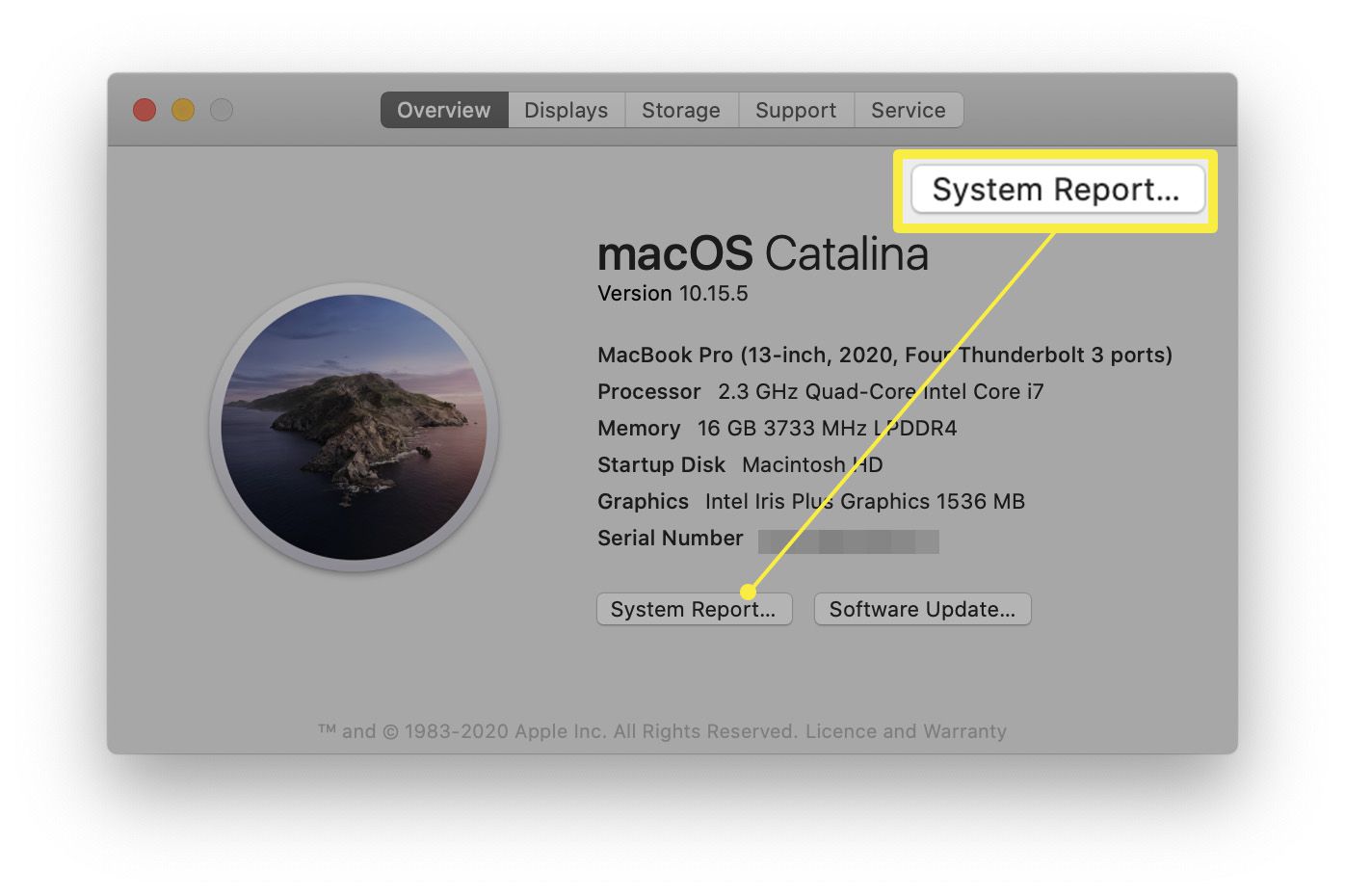
Task: Click the blurred Serial Number value
Action: coord(848,540)
